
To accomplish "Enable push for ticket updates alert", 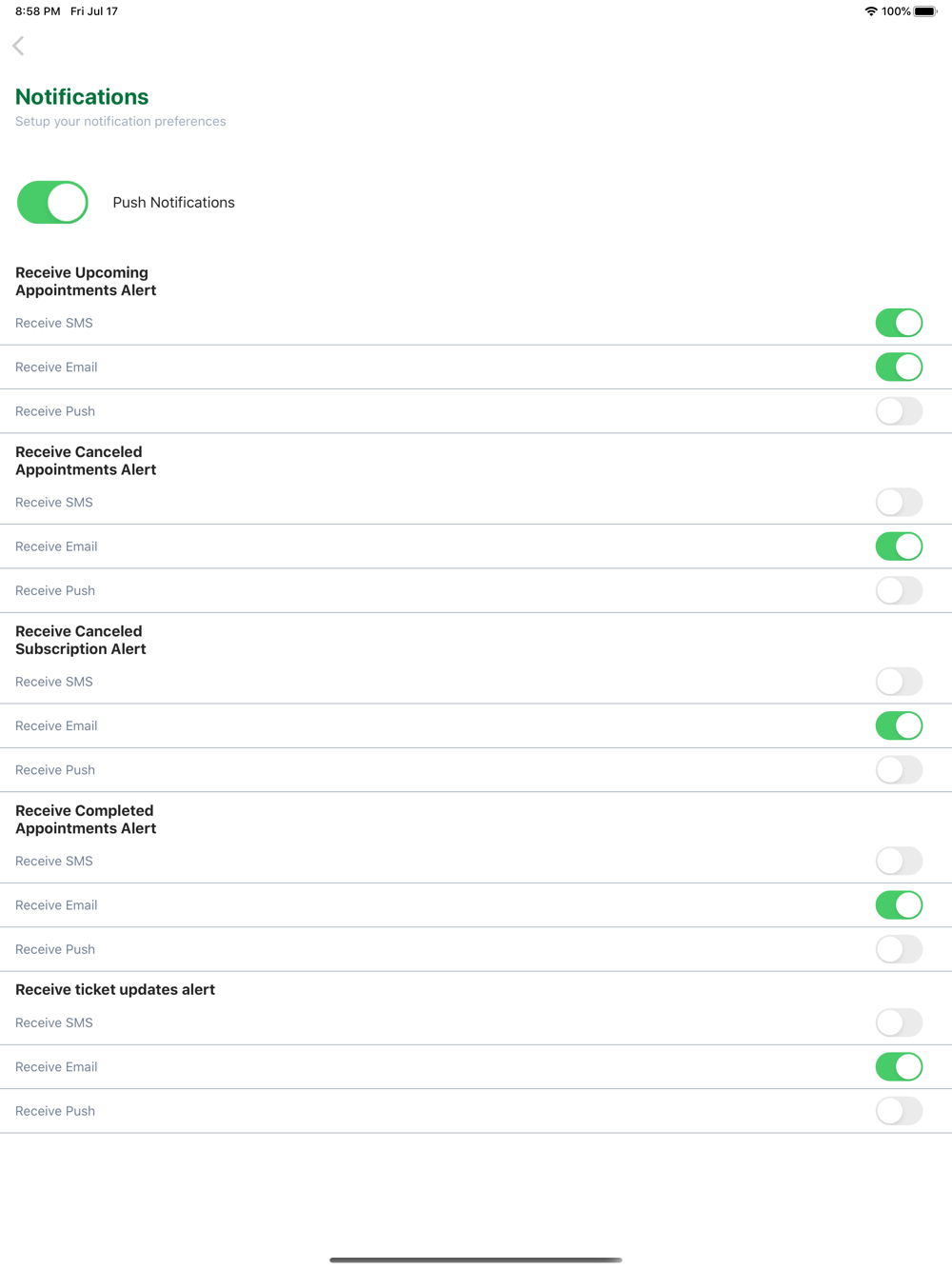I will (x=899, y=1111).
